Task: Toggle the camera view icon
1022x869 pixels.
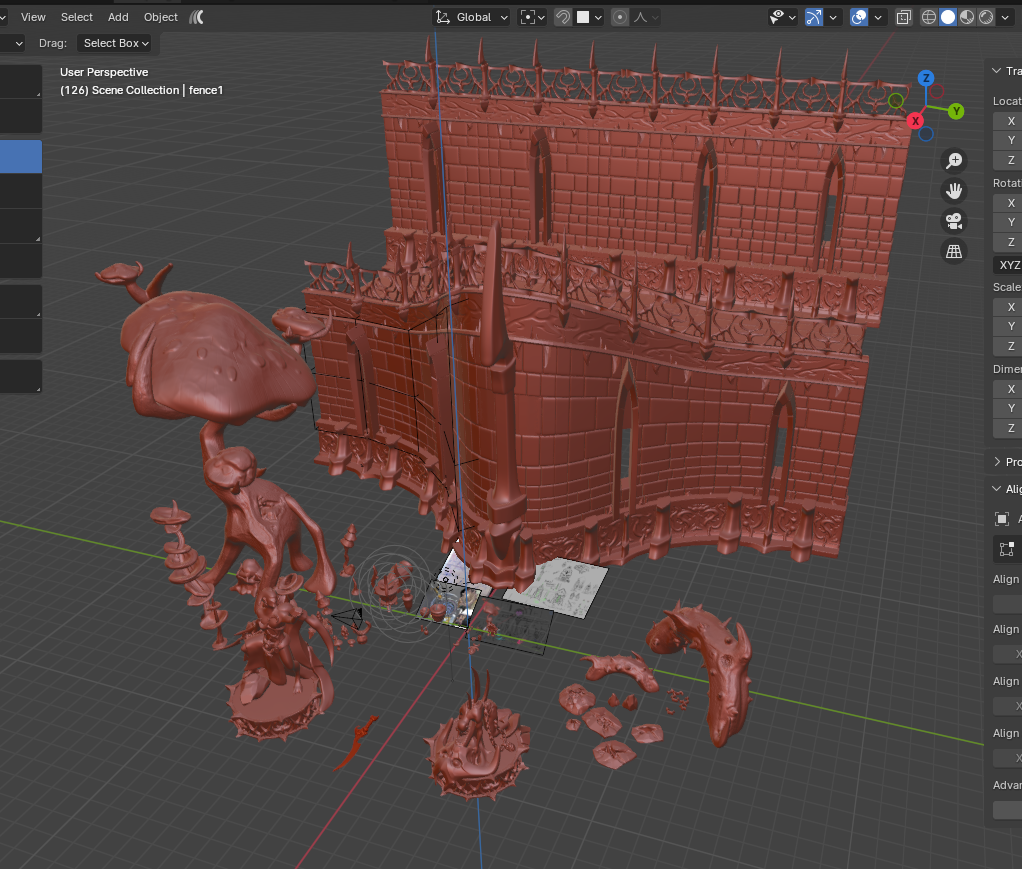Action: [954, 221]
